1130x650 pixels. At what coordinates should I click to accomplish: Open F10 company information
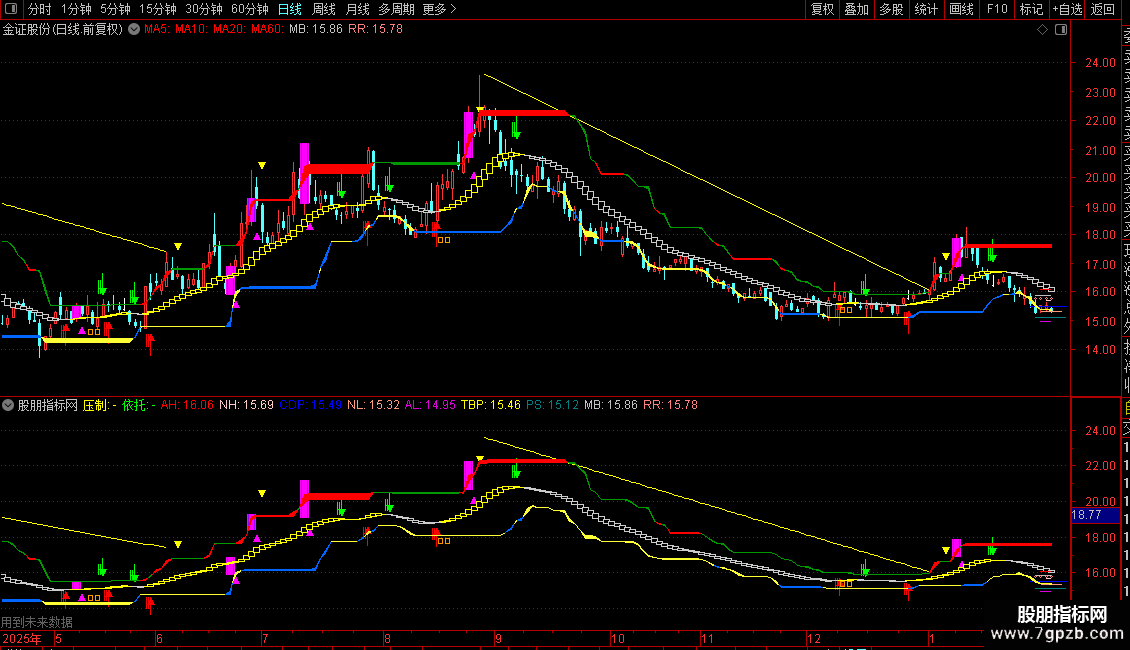tap(996, 10)
